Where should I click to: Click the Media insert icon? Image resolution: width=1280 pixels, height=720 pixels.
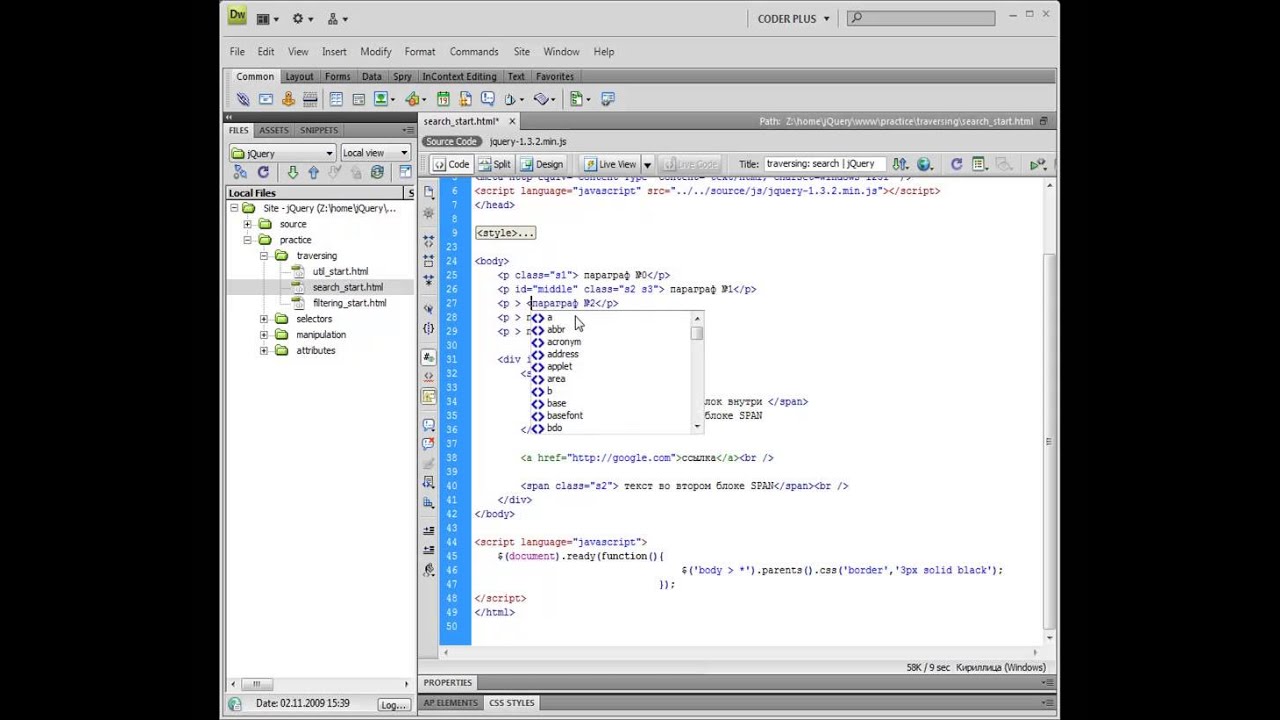click(x=412, y=99)
